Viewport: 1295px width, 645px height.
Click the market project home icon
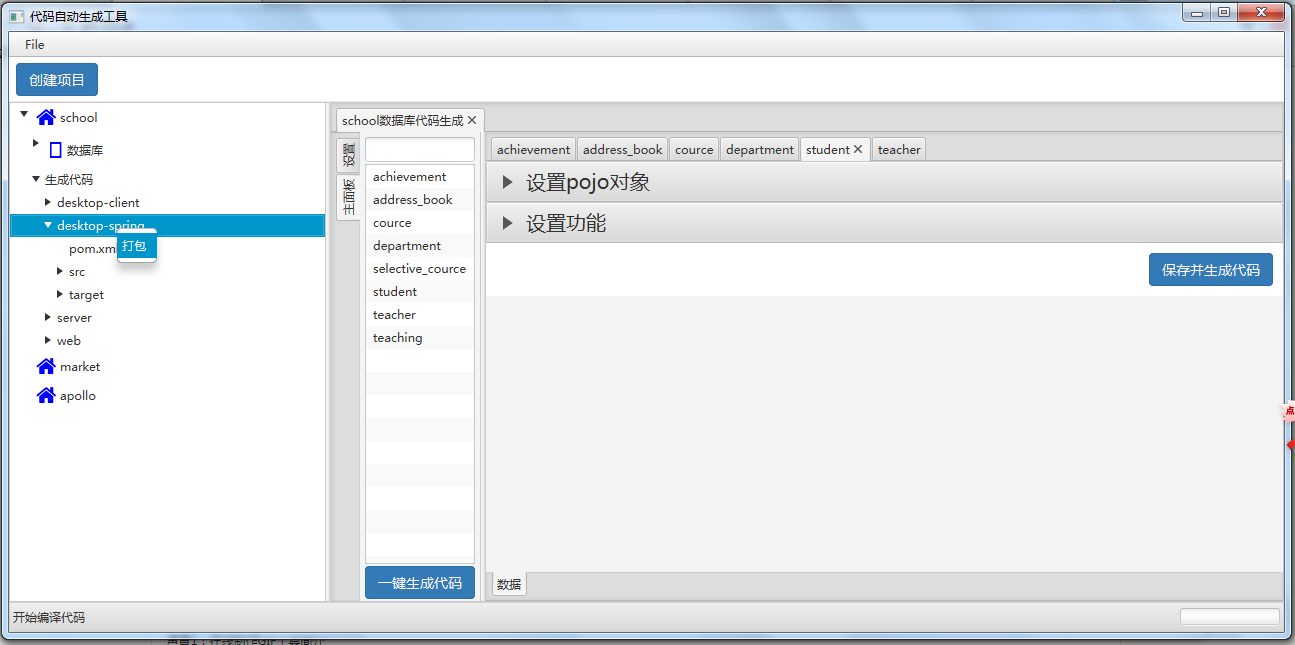[x=46, y=366]
